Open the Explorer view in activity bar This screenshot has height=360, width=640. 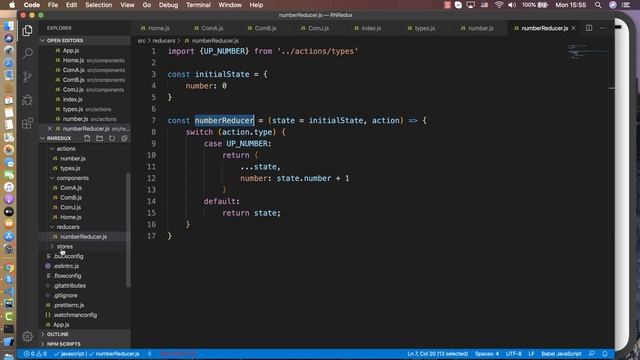pyautogui.click(x=27, y=30)
